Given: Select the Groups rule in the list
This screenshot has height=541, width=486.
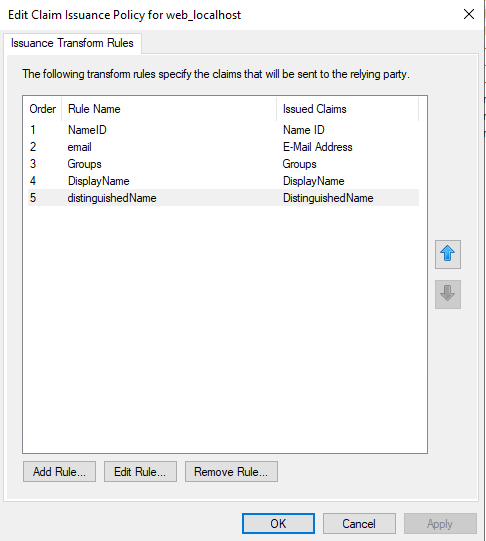Looking at the screenshot, I should (x=224, y=164).
